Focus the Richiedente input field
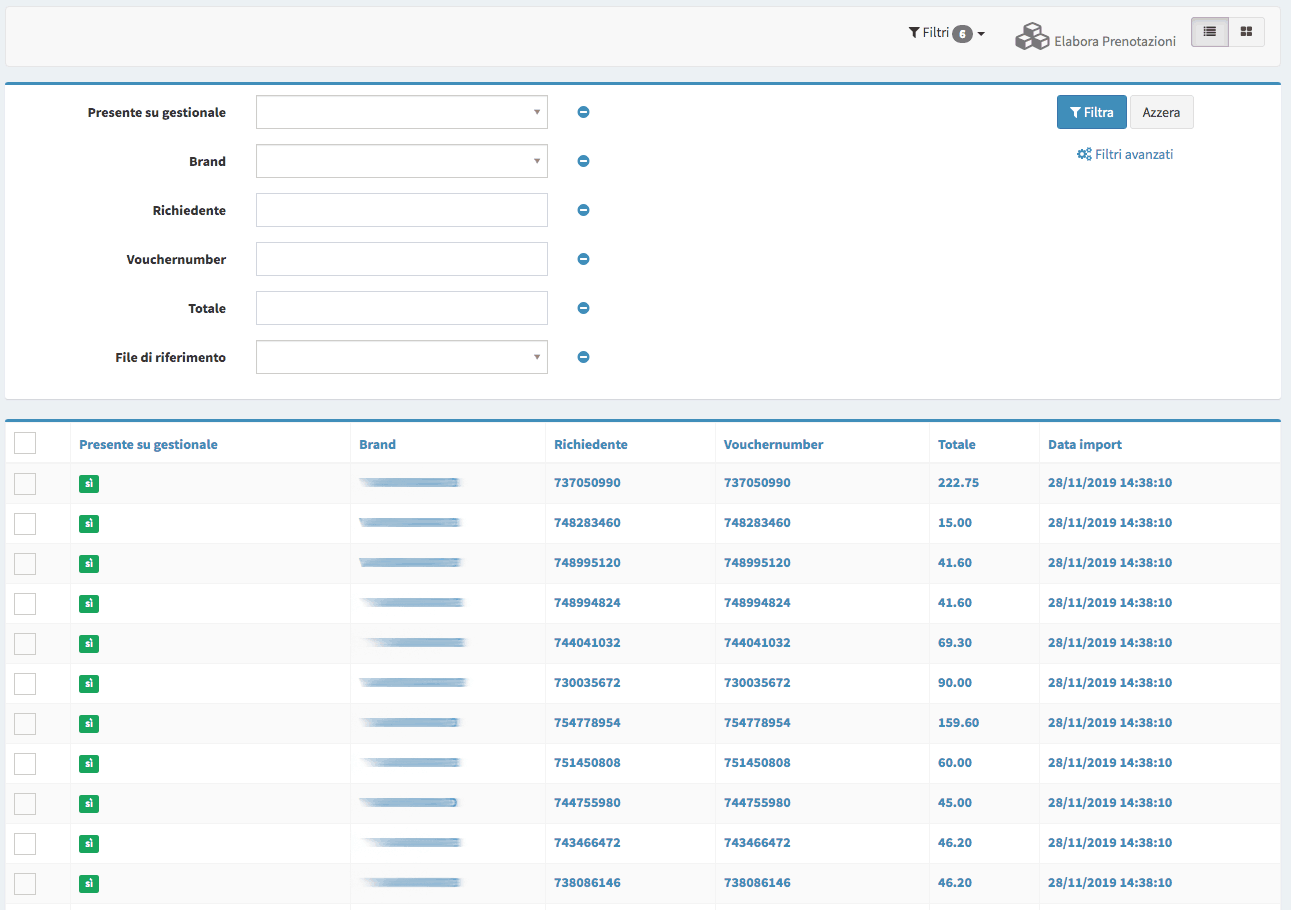This screenshot has height=910, width=1291. pos(402,210)
